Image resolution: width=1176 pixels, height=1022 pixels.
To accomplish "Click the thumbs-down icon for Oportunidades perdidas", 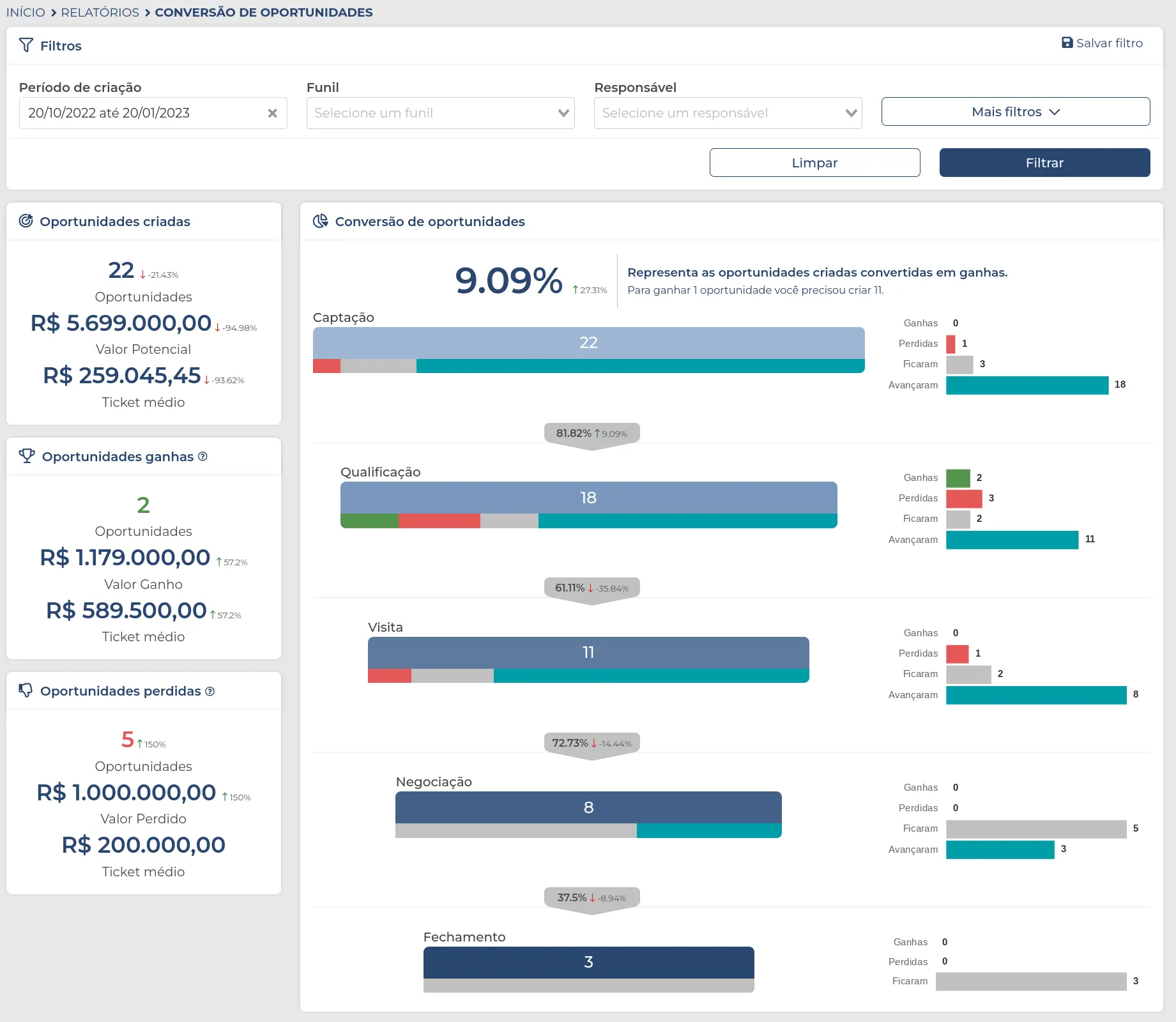I will 26,690.
